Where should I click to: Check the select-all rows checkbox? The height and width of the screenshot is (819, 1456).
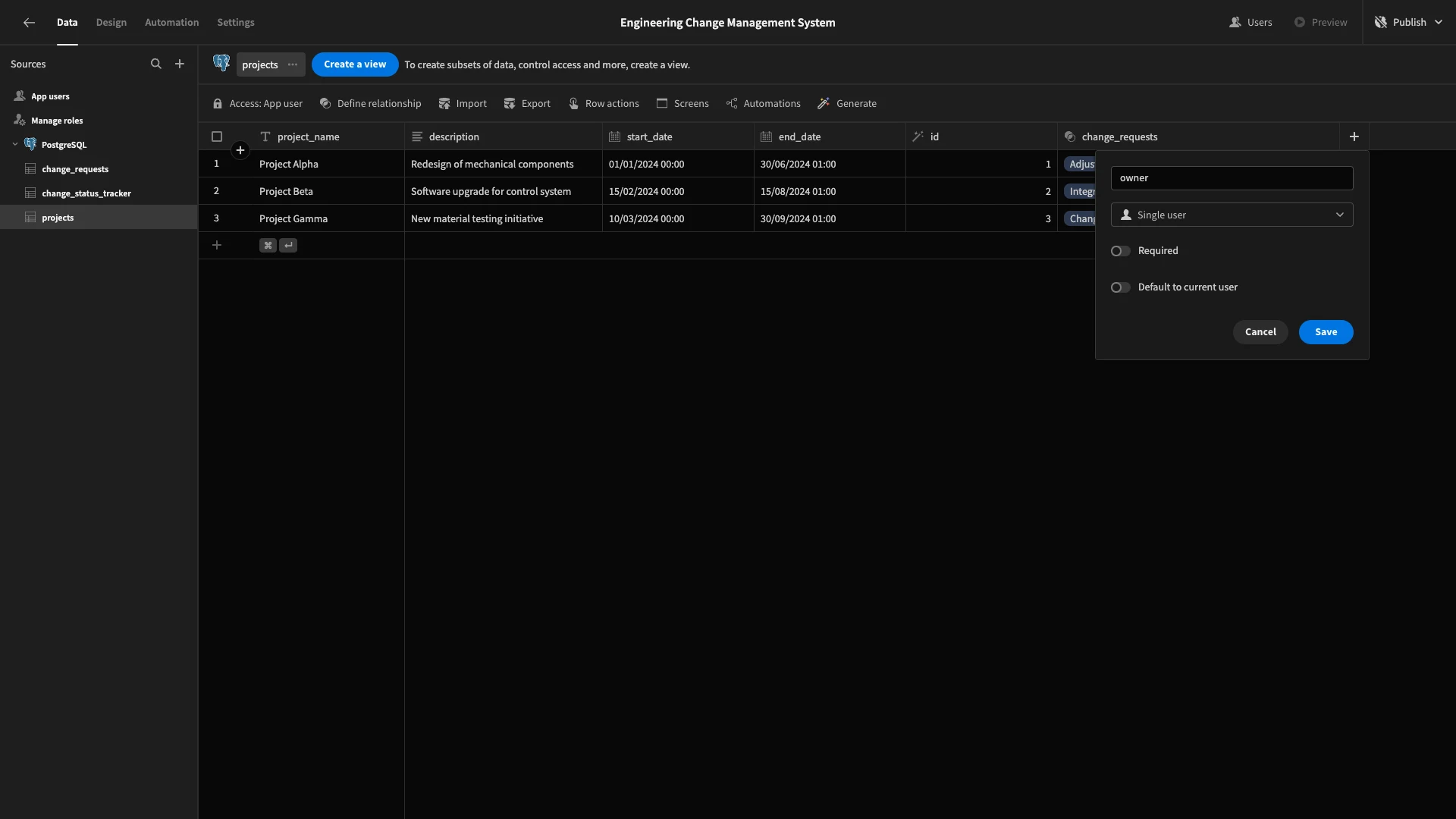coord(217,136)
